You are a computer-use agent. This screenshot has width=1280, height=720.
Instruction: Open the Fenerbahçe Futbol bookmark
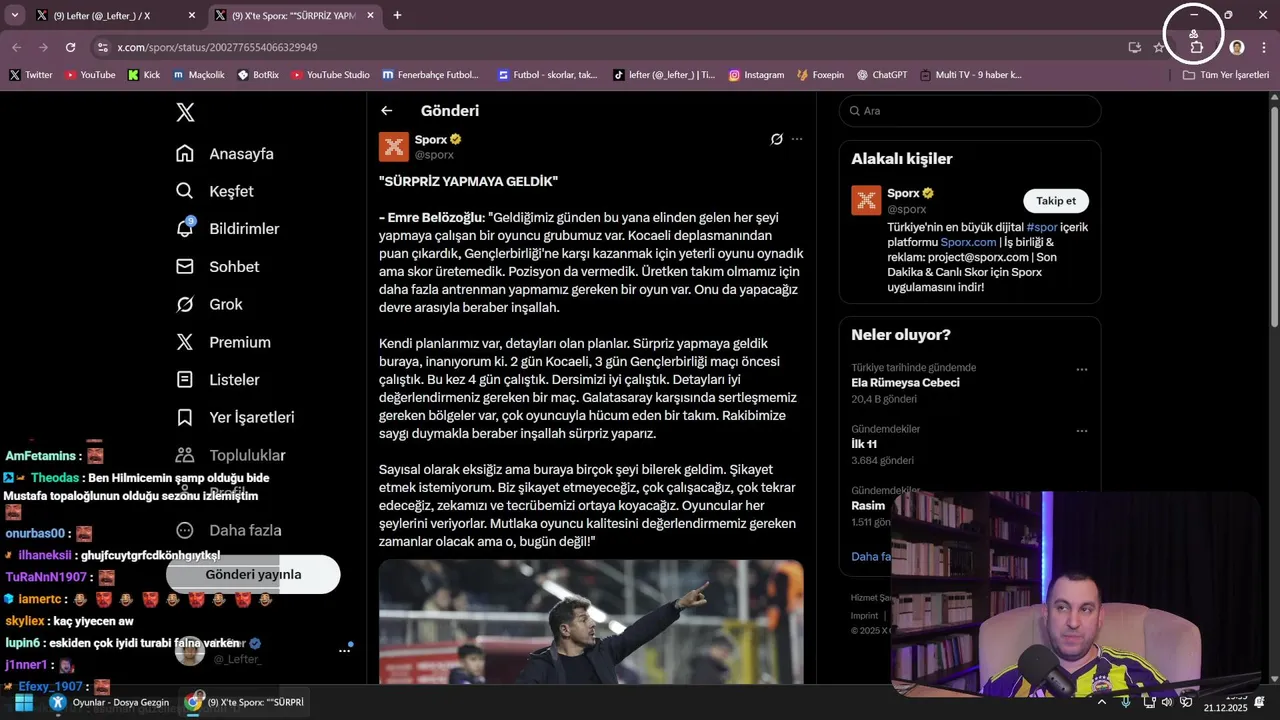[430, 75]
